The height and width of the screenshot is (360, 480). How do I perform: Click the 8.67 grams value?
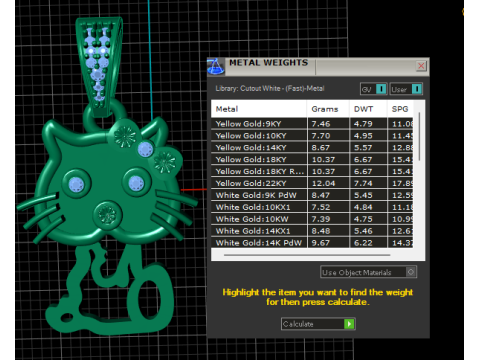pyautogui.click(x=321, y=148)
